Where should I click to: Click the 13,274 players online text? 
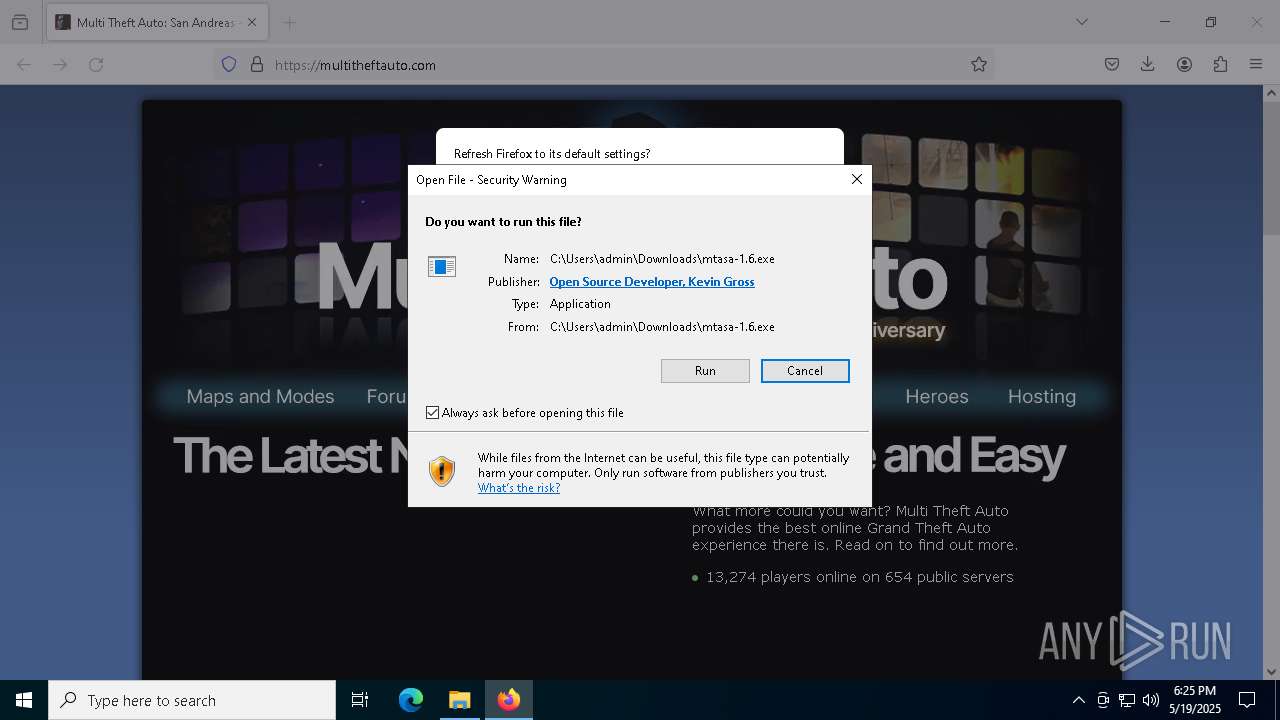pyautogui.click(x=860, y=577)
